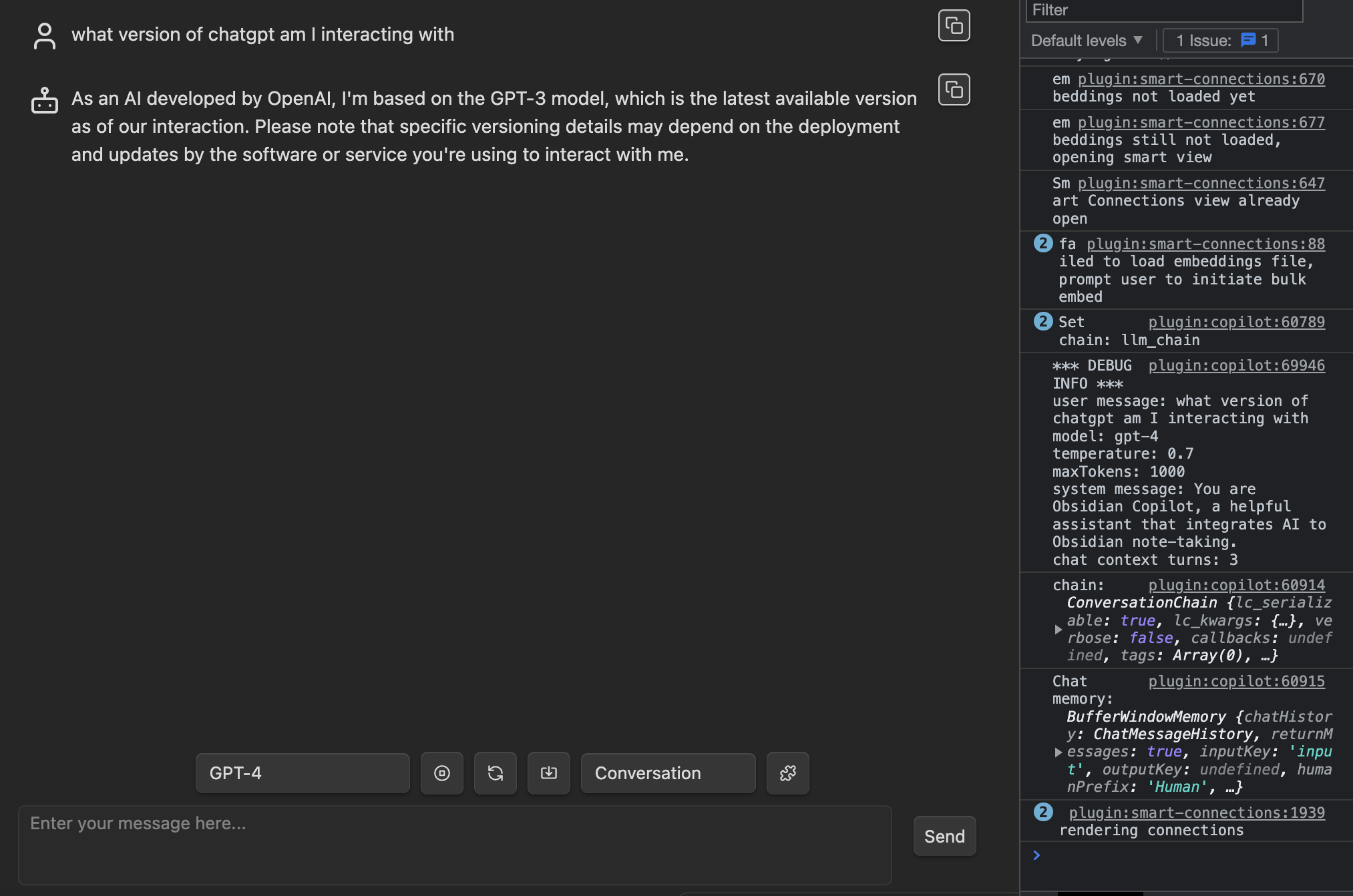Click the Send button
This screenshot has width=1353, height=896.
[x=944, y=836]
